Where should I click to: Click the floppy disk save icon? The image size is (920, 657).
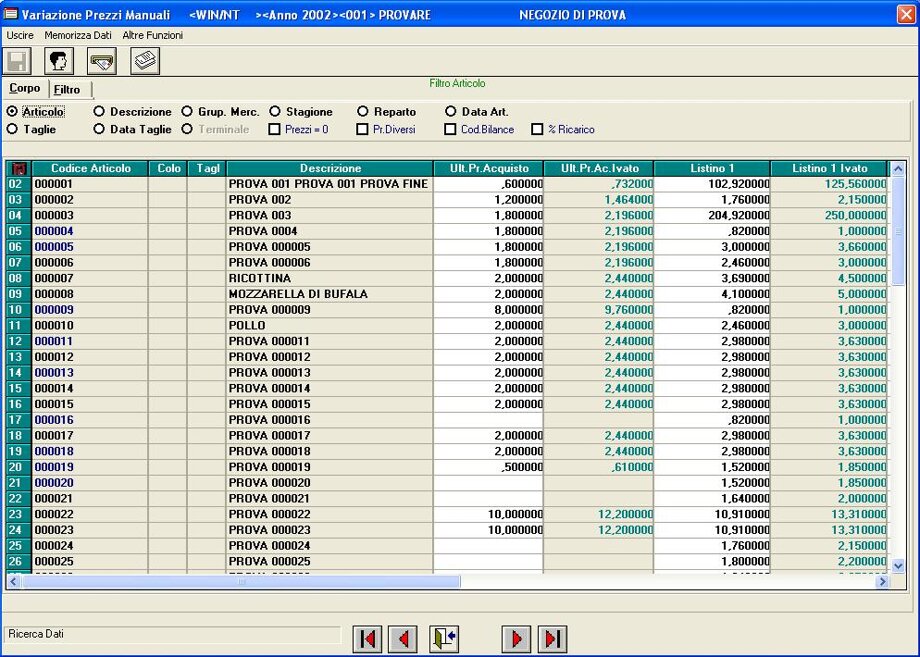pos(18,62)
